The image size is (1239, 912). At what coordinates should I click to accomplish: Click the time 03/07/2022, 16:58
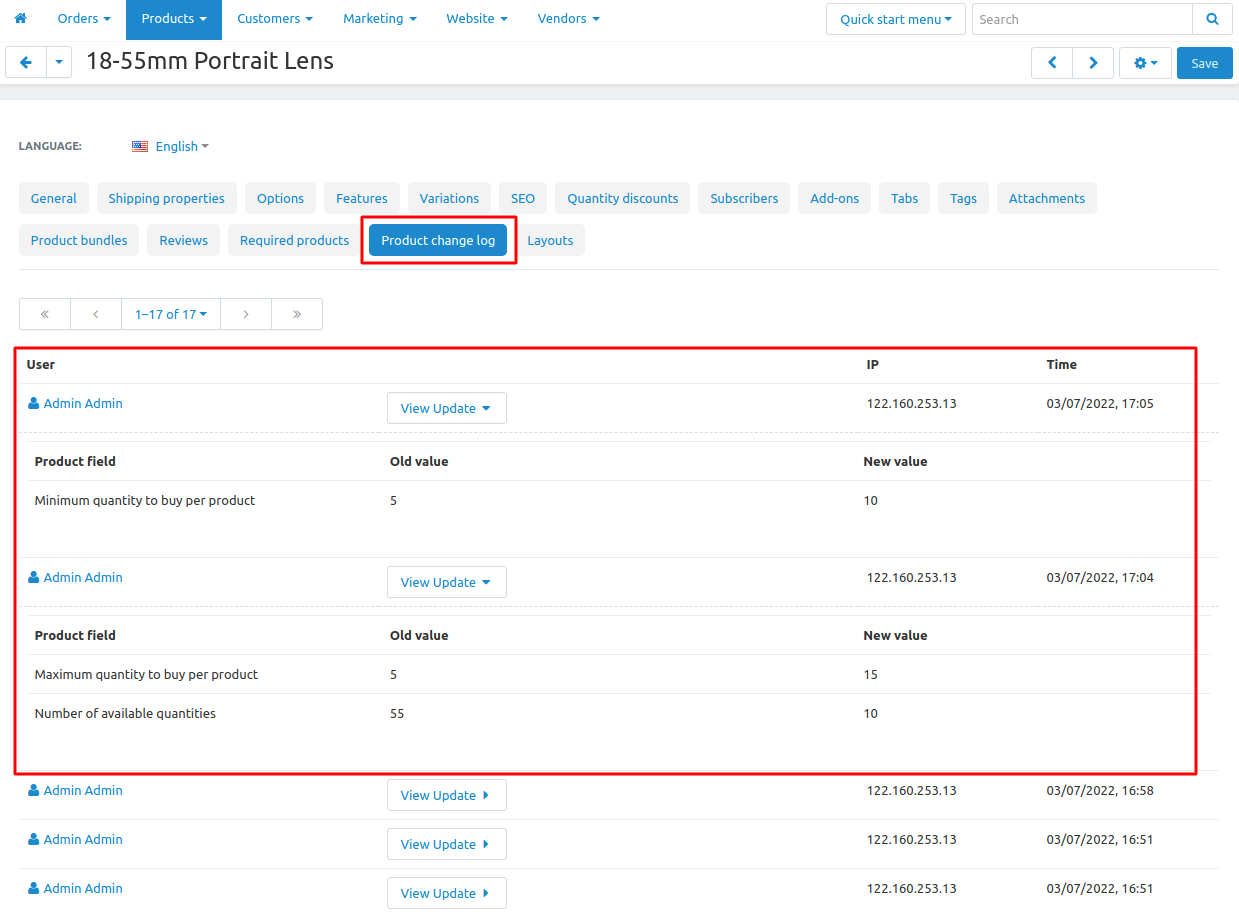[x=1100, y=790]
